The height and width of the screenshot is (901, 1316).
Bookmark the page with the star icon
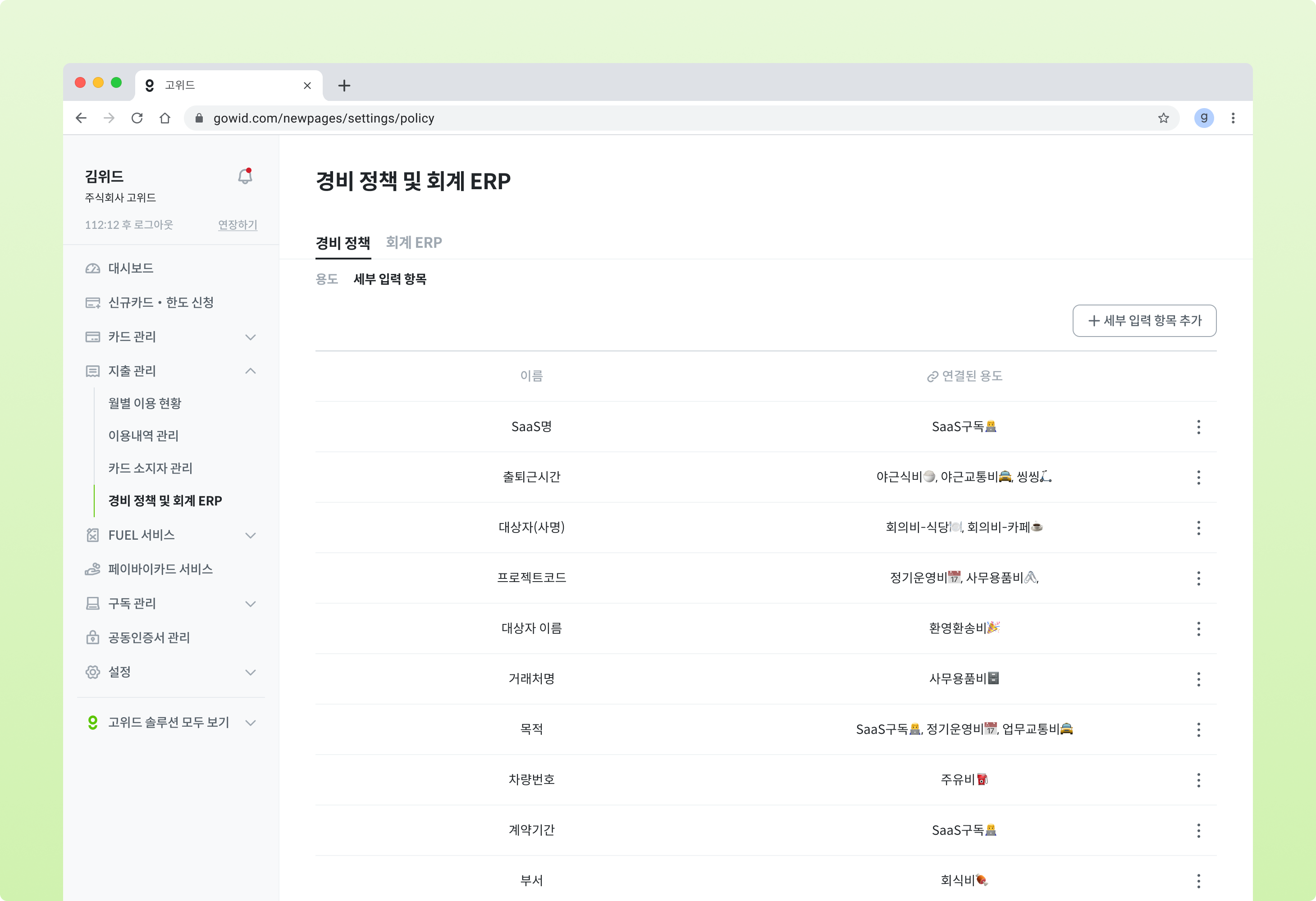click(x=1163, y=118)
